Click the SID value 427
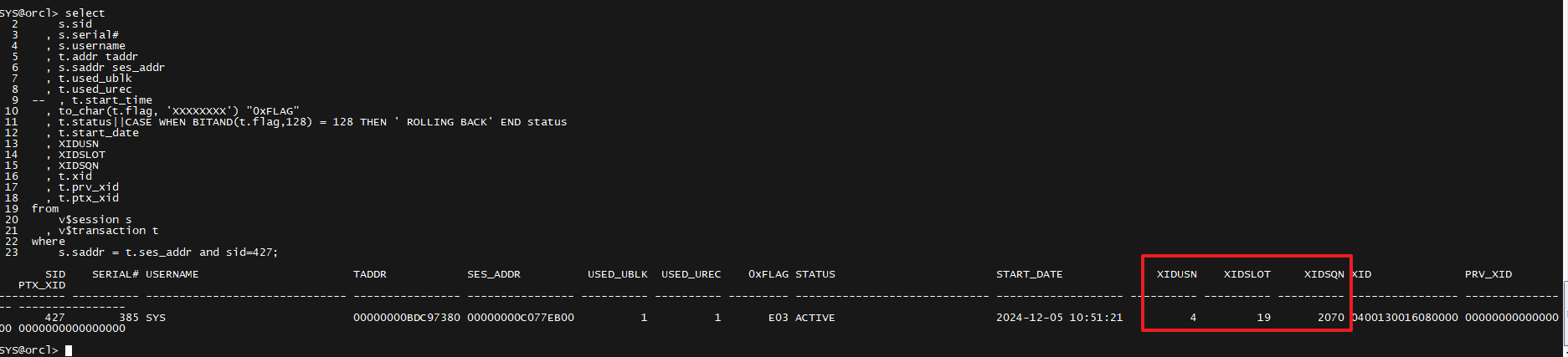This screenshot has width=1568, height=357. 54,318
